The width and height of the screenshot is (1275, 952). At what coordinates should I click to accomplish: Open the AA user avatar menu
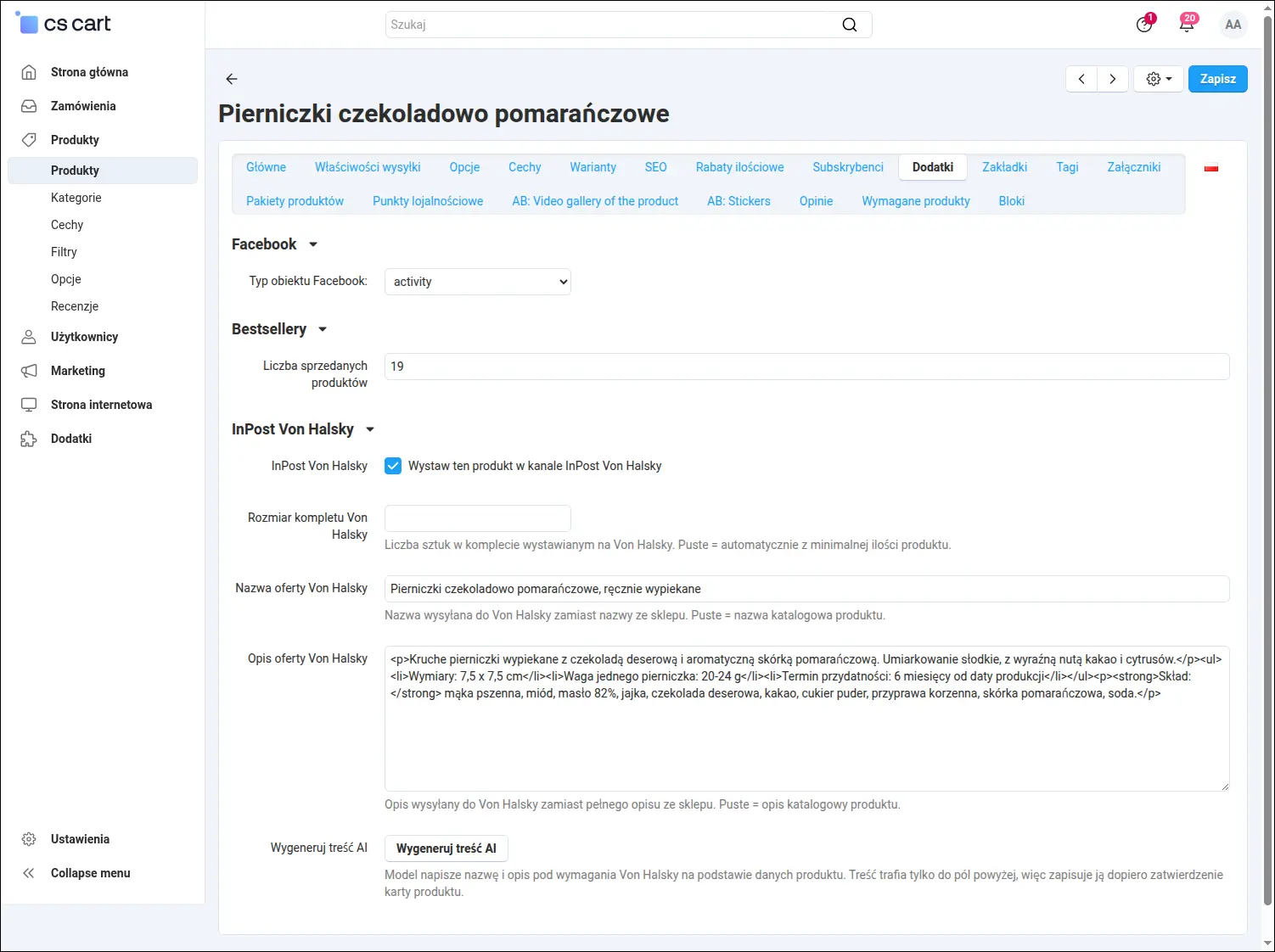point(1233,25)
